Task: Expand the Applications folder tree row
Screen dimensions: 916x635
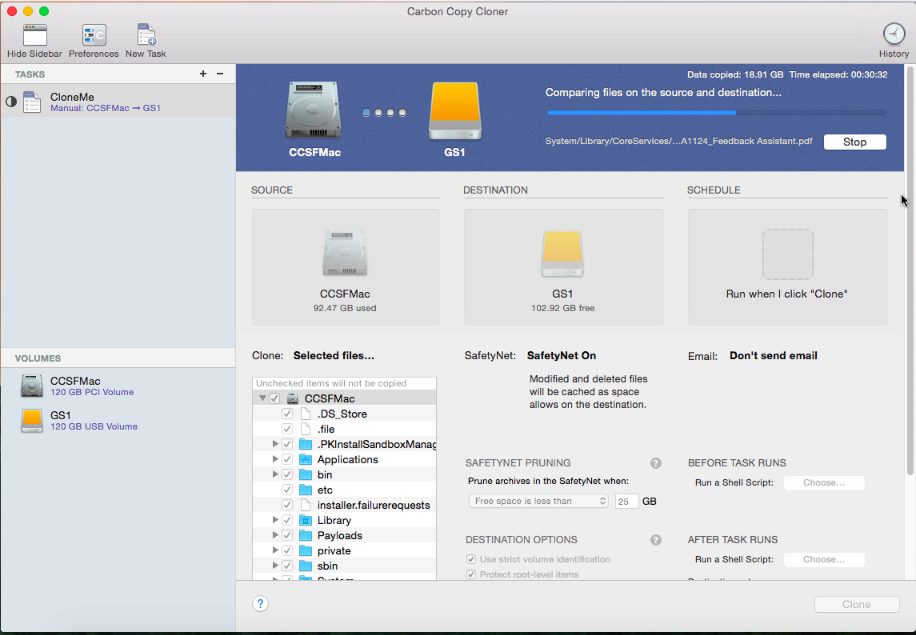Action: point(275,460)
